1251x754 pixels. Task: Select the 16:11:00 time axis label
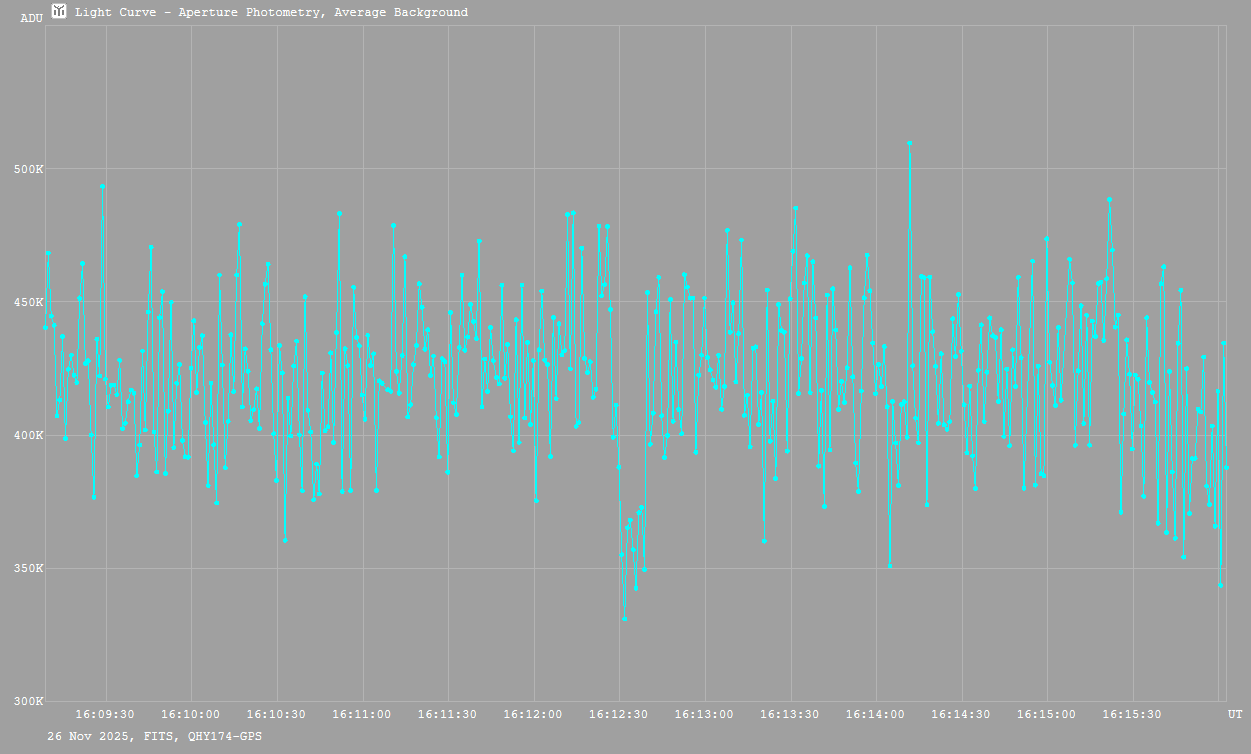pyautogui.click(x=362, y=714)
